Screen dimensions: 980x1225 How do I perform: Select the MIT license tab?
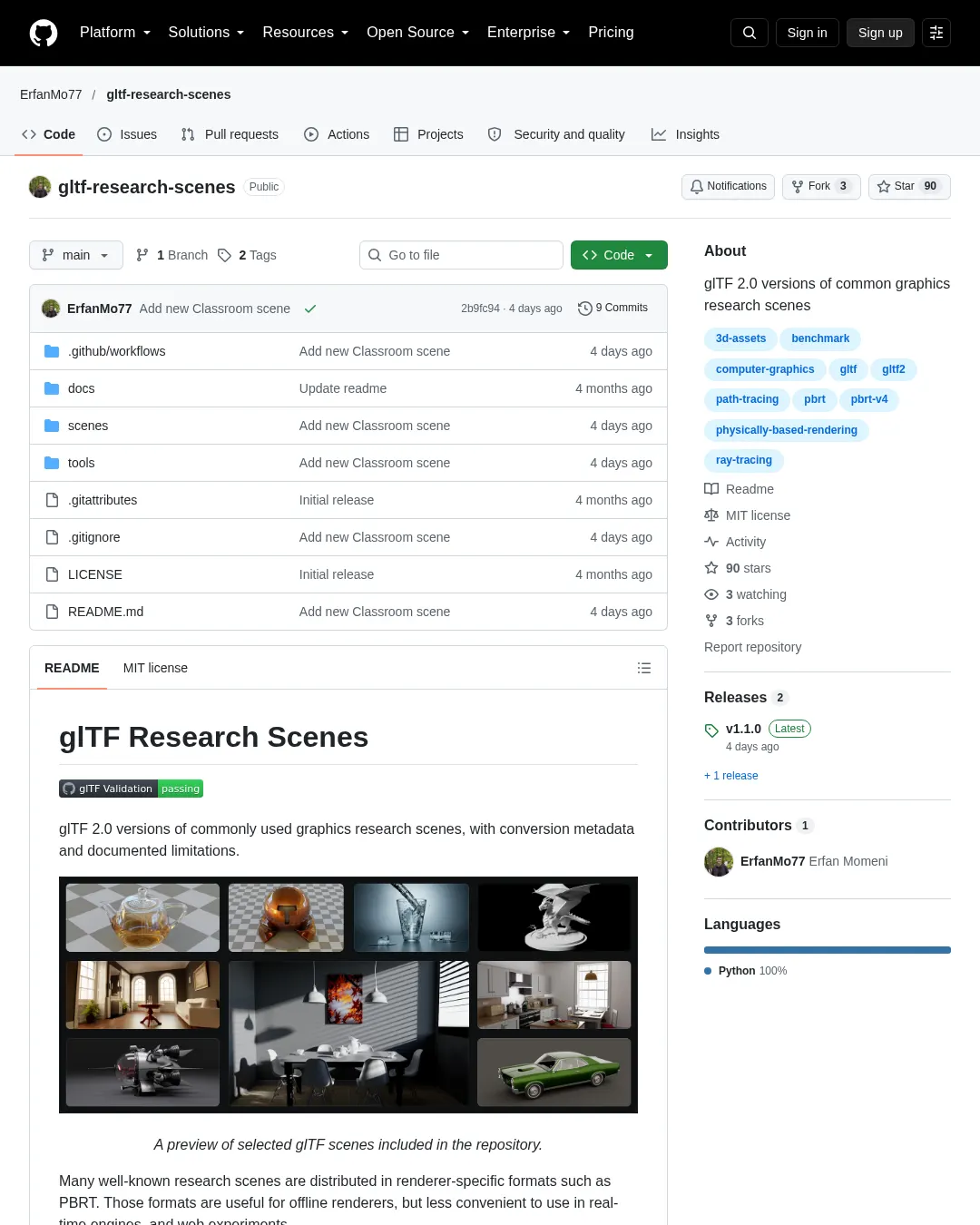[x=155, y=668]
